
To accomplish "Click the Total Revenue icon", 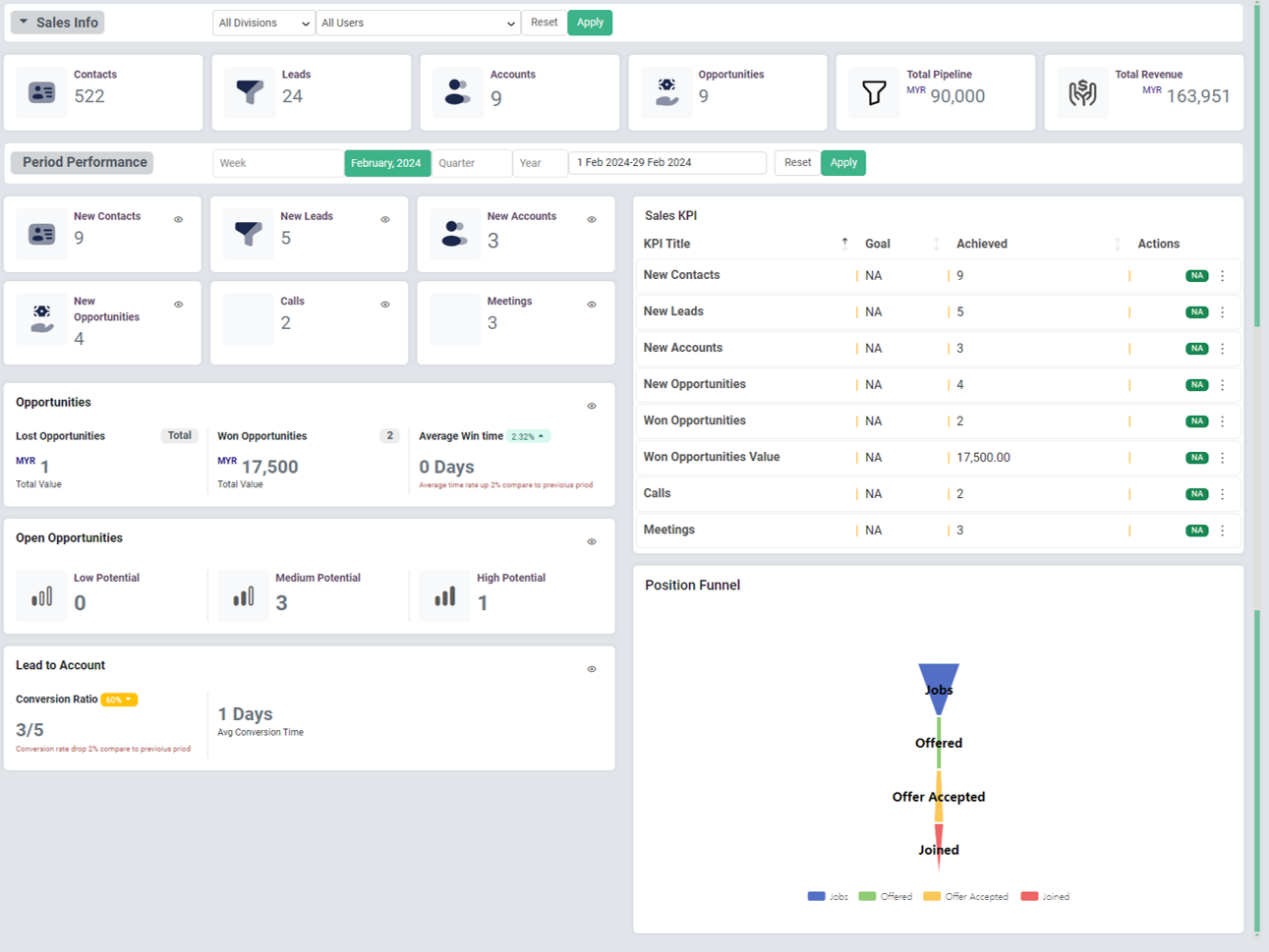I will pyautogui.click(x=1082, y=92).
